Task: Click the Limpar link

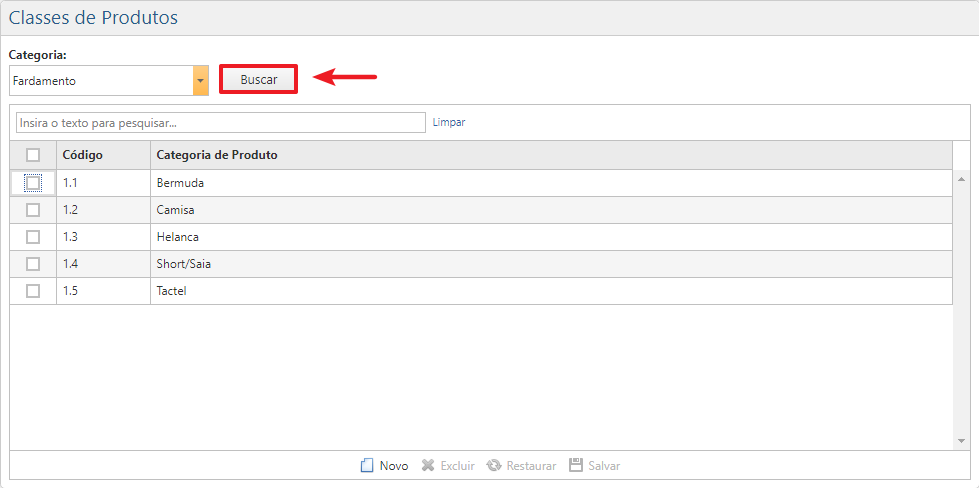Action: point(449,122)
